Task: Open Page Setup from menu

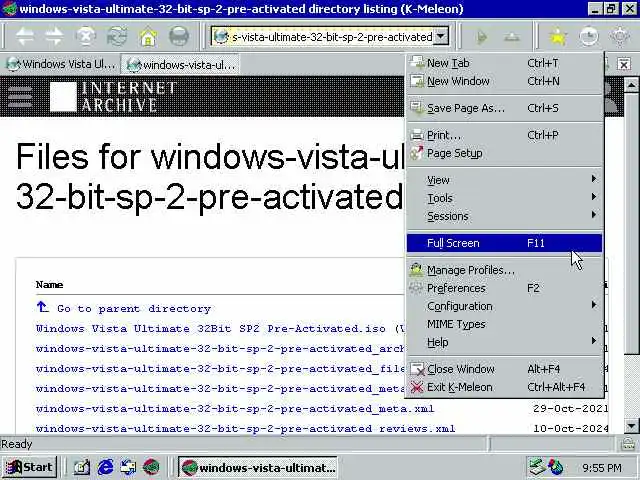Action: click(x=504, y=153)
